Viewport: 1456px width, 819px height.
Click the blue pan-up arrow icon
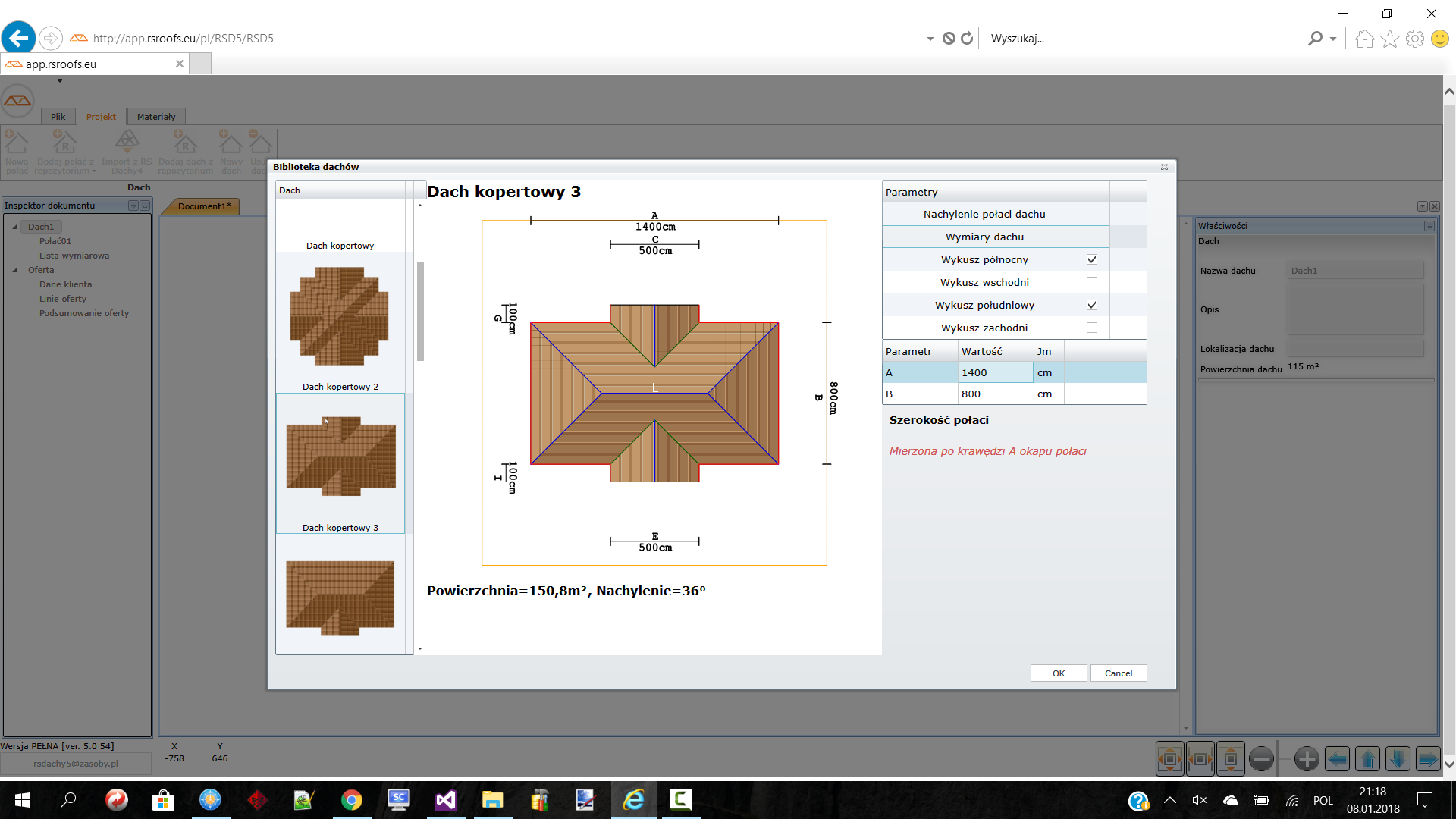(1367, 758)
